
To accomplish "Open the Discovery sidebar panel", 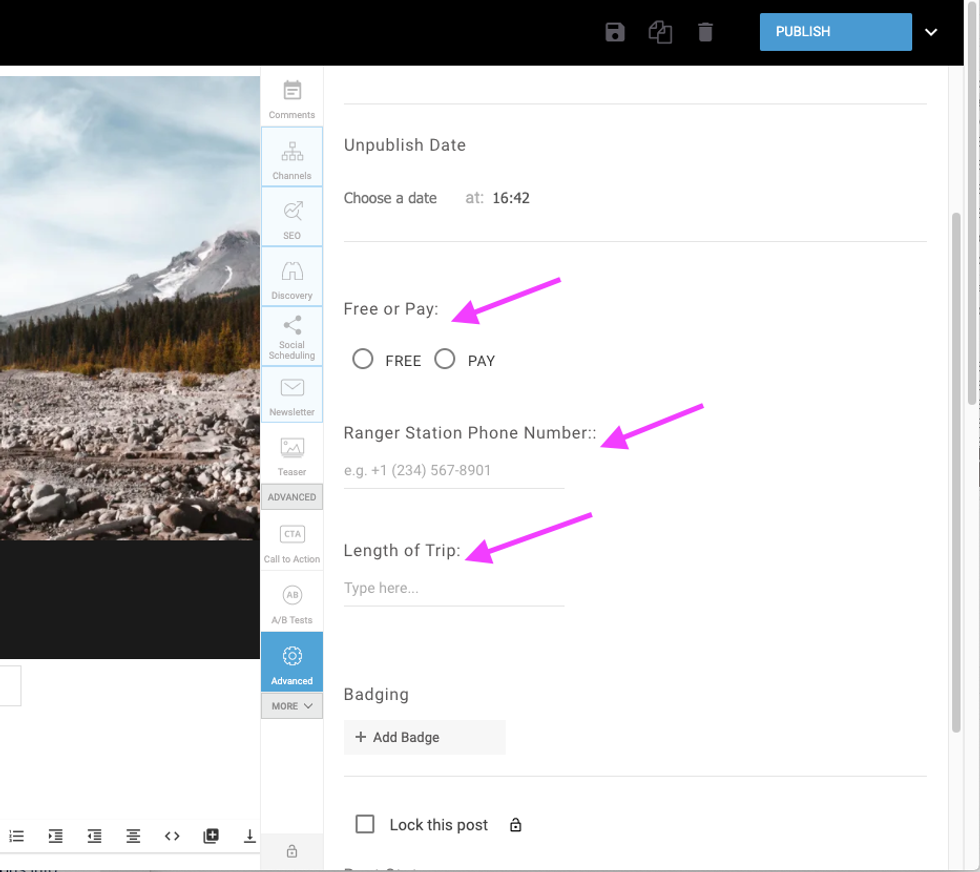I will pyautogui.click(x=292, y=278).
